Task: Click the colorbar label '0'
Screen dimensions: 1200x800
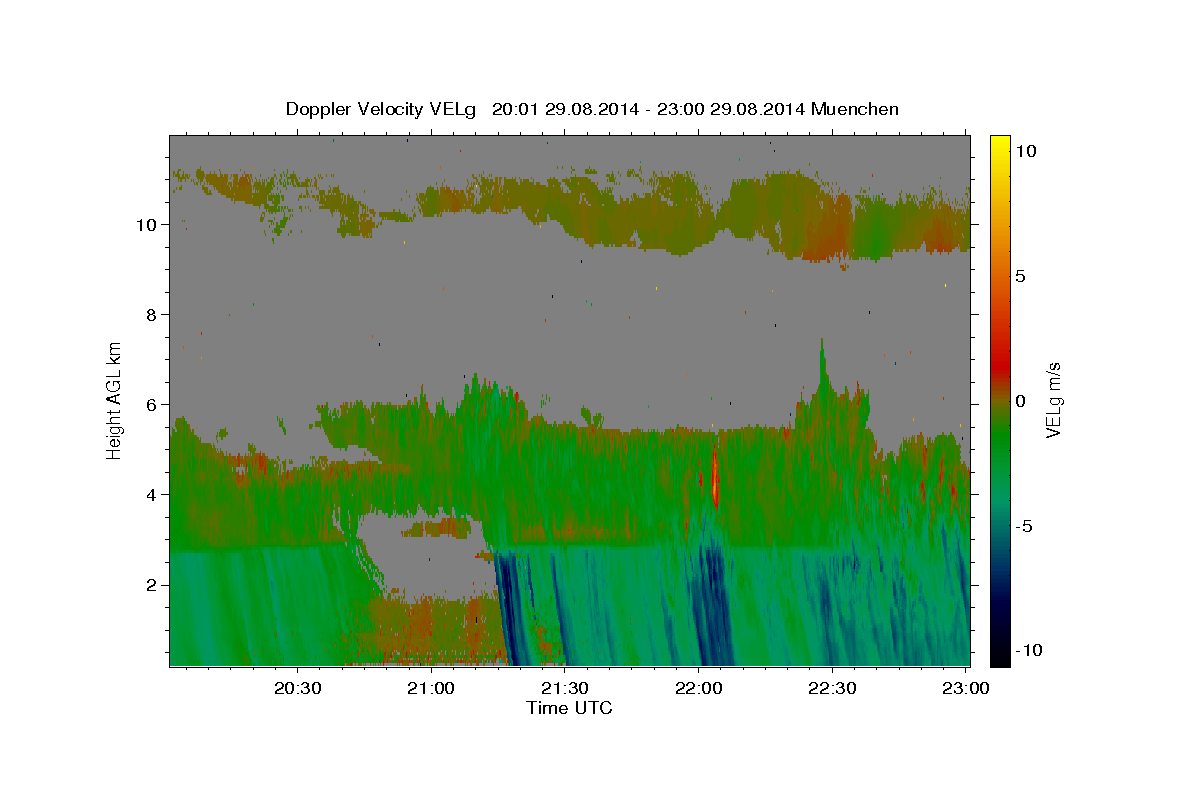Action: [1020, 401]
